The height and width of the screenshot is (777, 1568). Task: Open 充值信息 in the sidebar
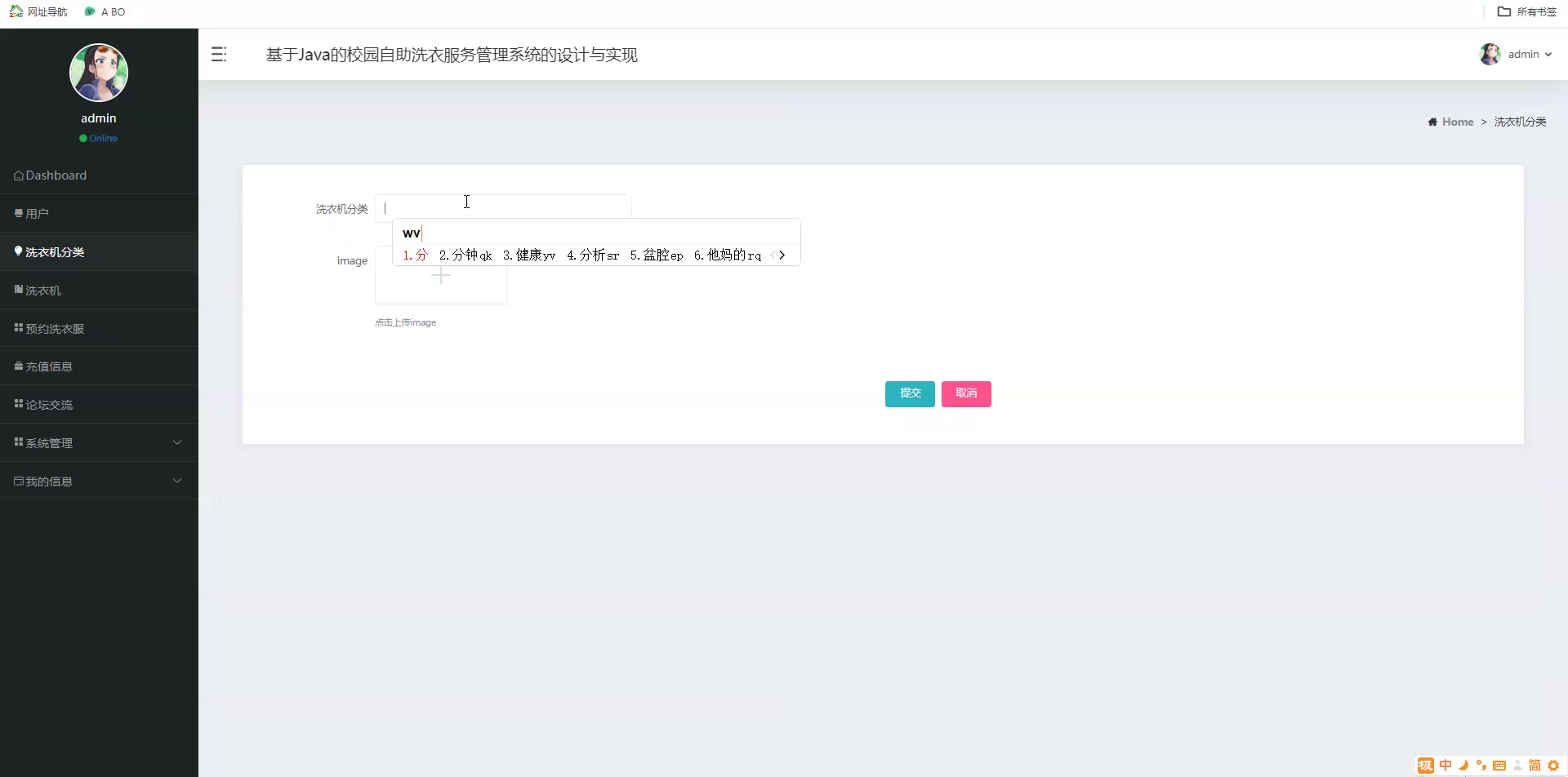point(99,366)
